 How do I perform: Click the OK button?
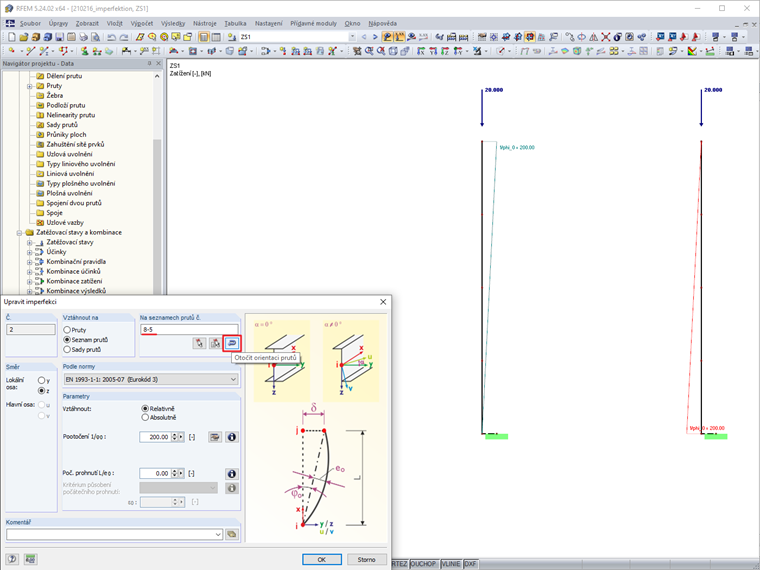coord(322,559)
